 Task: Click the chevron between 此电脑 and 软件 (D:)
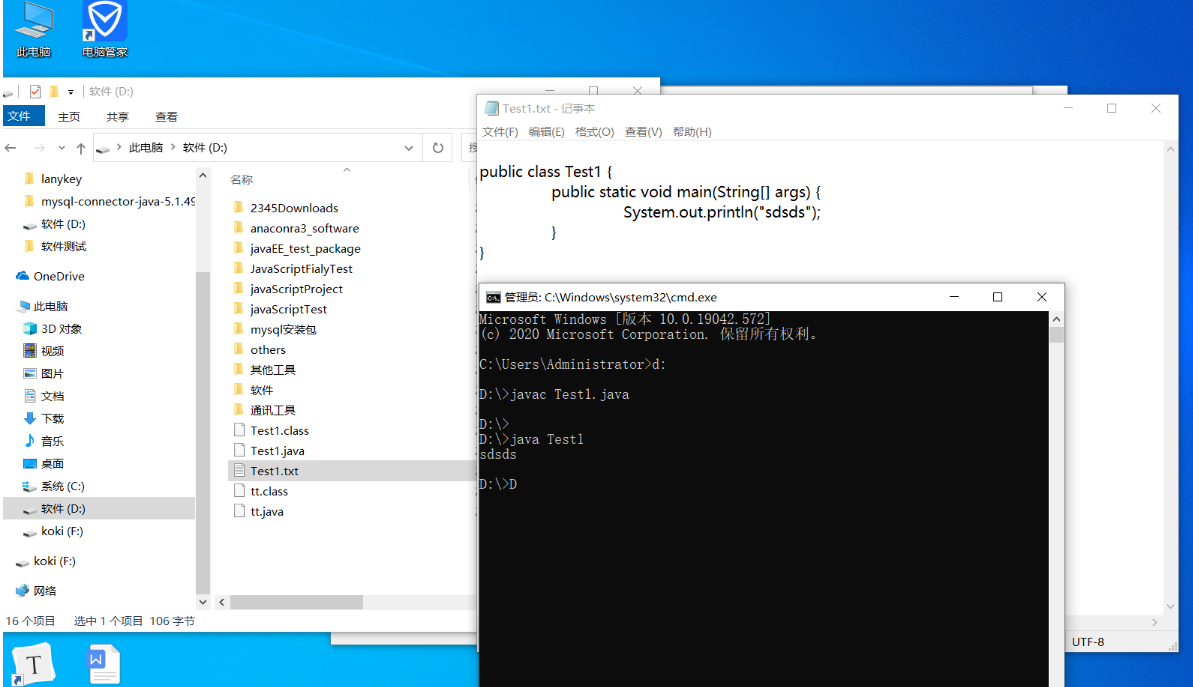coord(173,147)
